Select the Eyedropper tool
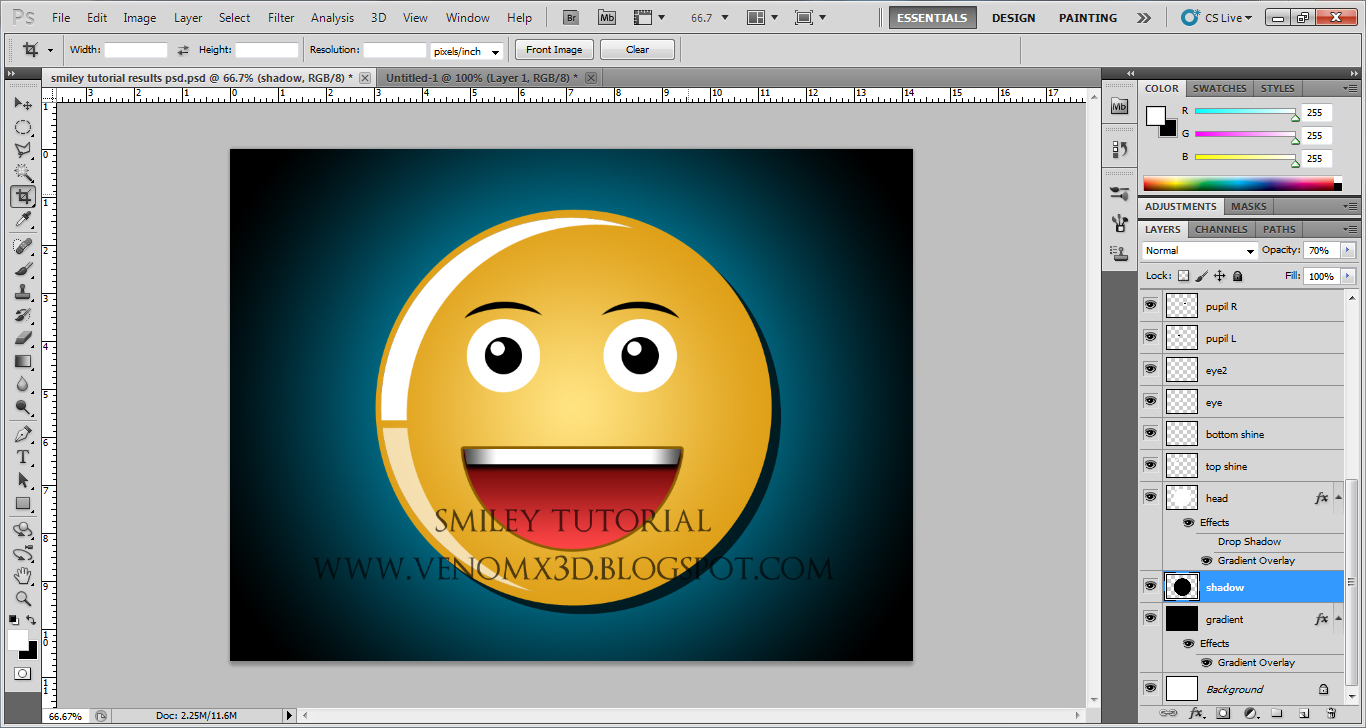 pyautogui.click(x=22, y=220)
